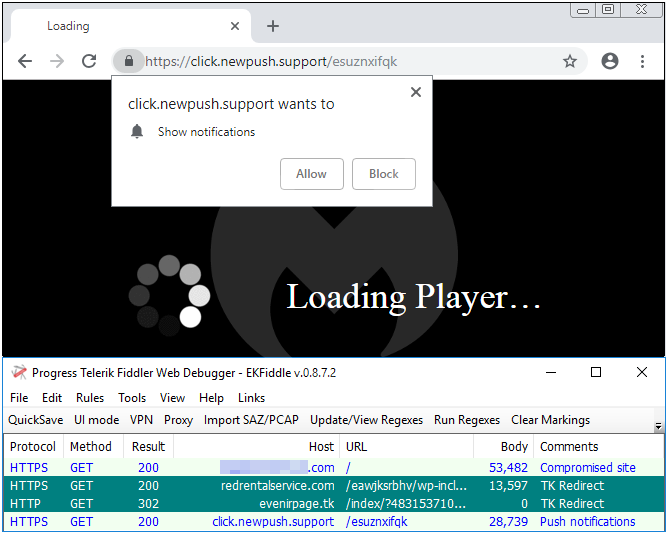The height and width of the screenshot is (535, 668).
Task: Sort sessions by the Host column header
Action: (321, 447)
